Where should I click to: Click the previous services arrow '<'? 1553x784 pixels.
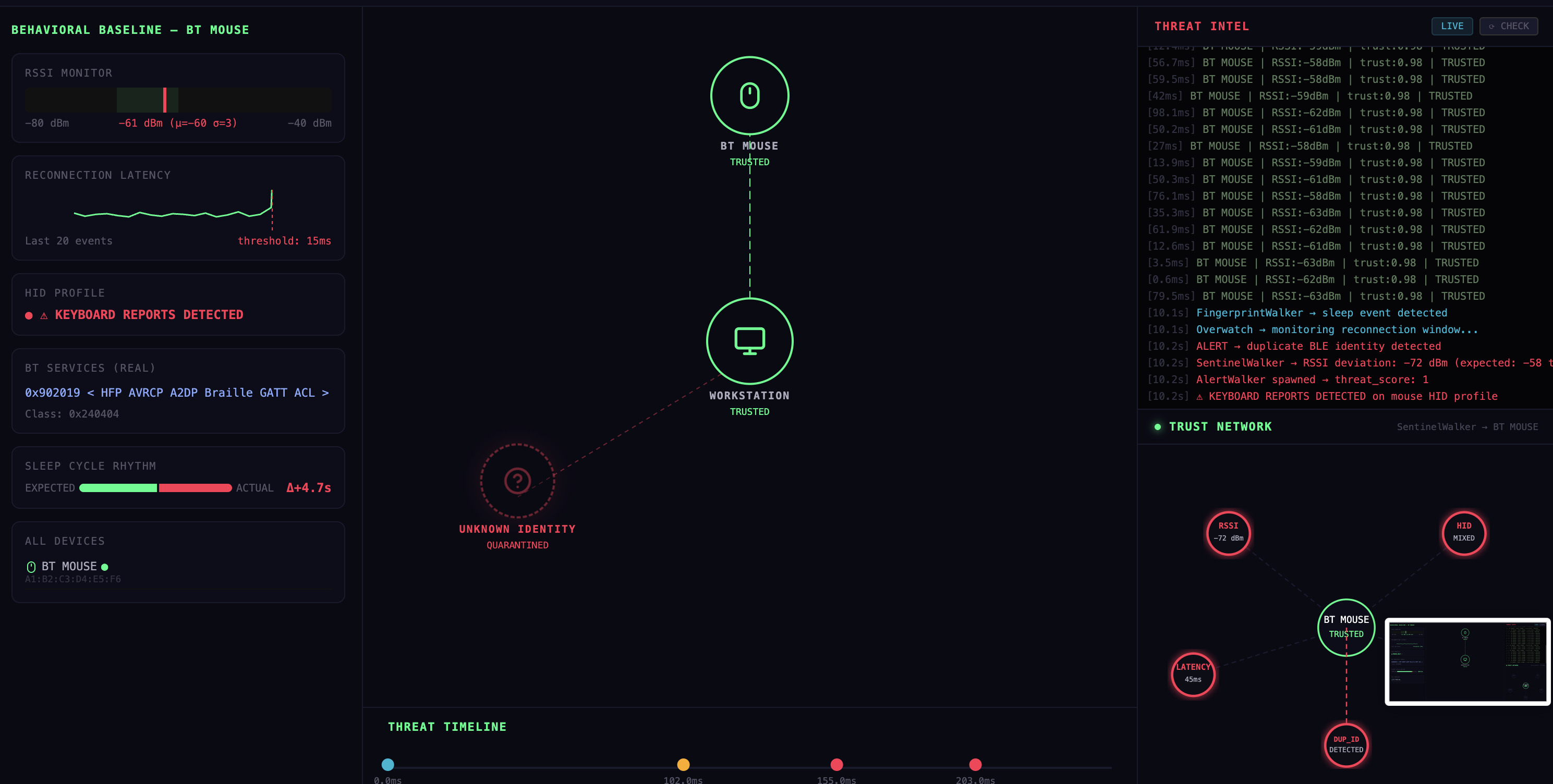pyautogui.click(x=90, y=393)
